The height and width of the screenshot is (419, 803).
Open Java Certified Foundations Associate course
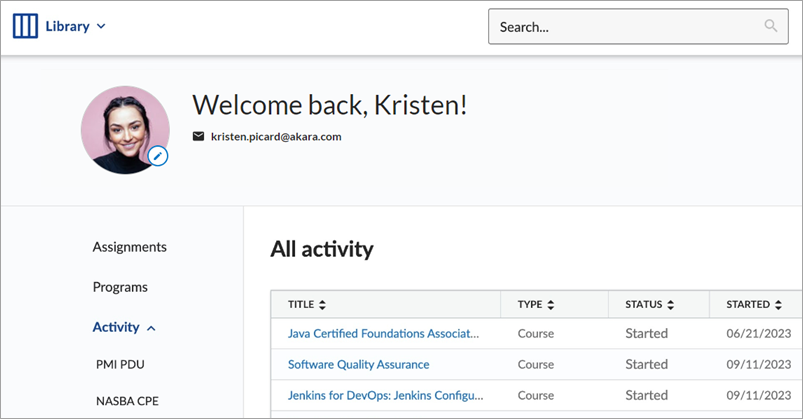tap(383, 333)
